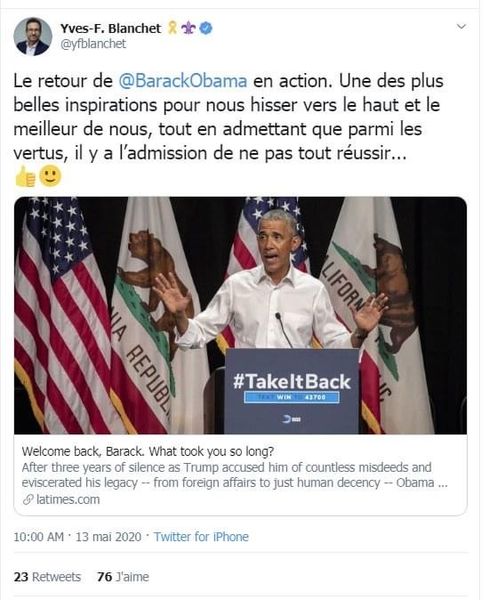Click the smiling face emoji in tweet
The width and height of the screenshot is (489, 600).
click(x=50, y=176)
